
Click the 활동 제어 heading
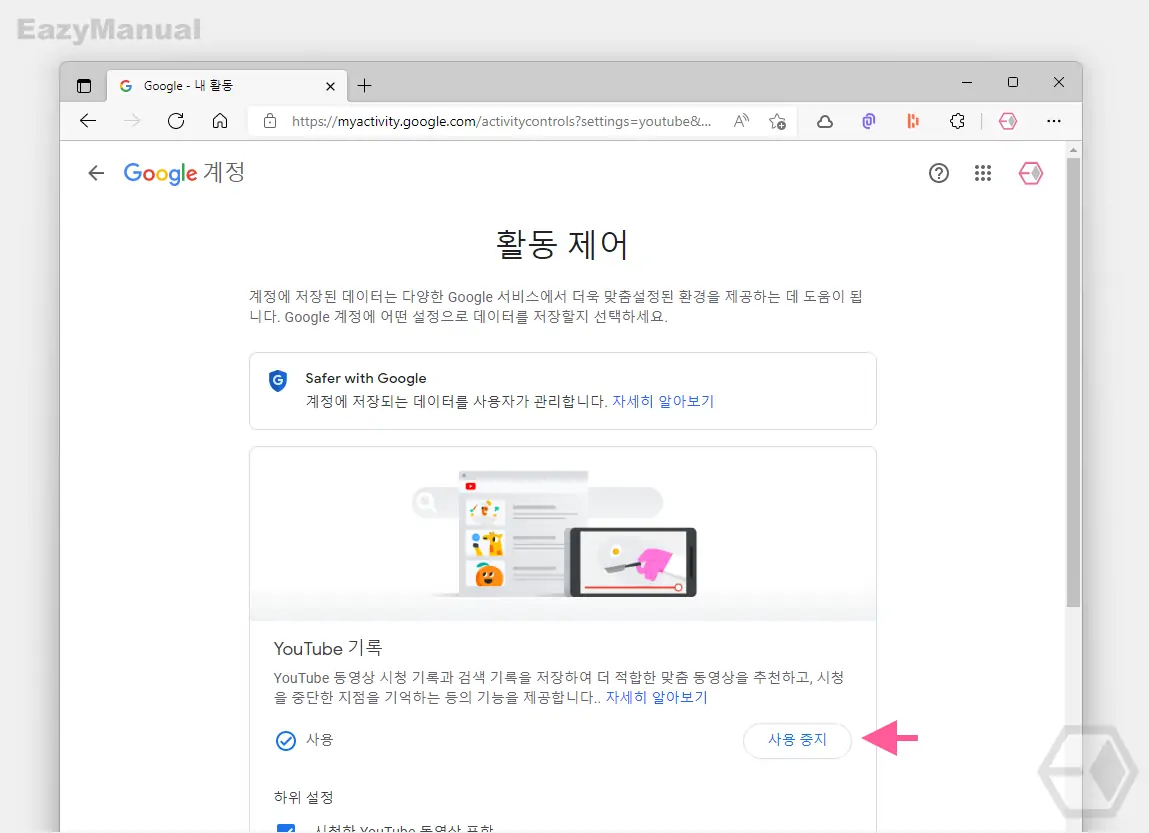pos(563,245)
